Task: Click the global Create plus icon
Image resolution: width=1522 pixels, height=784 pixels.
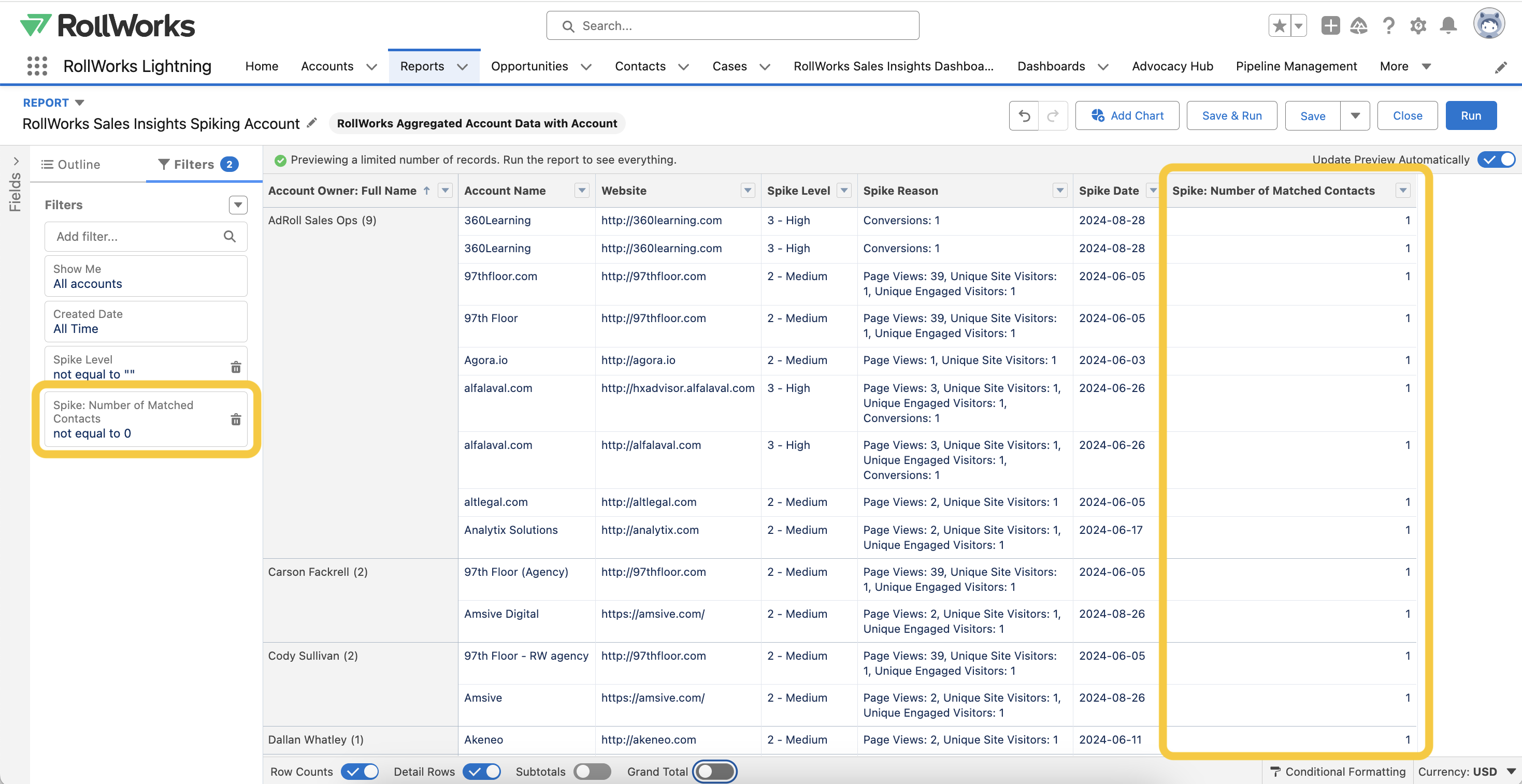Action: point(1330,25)
